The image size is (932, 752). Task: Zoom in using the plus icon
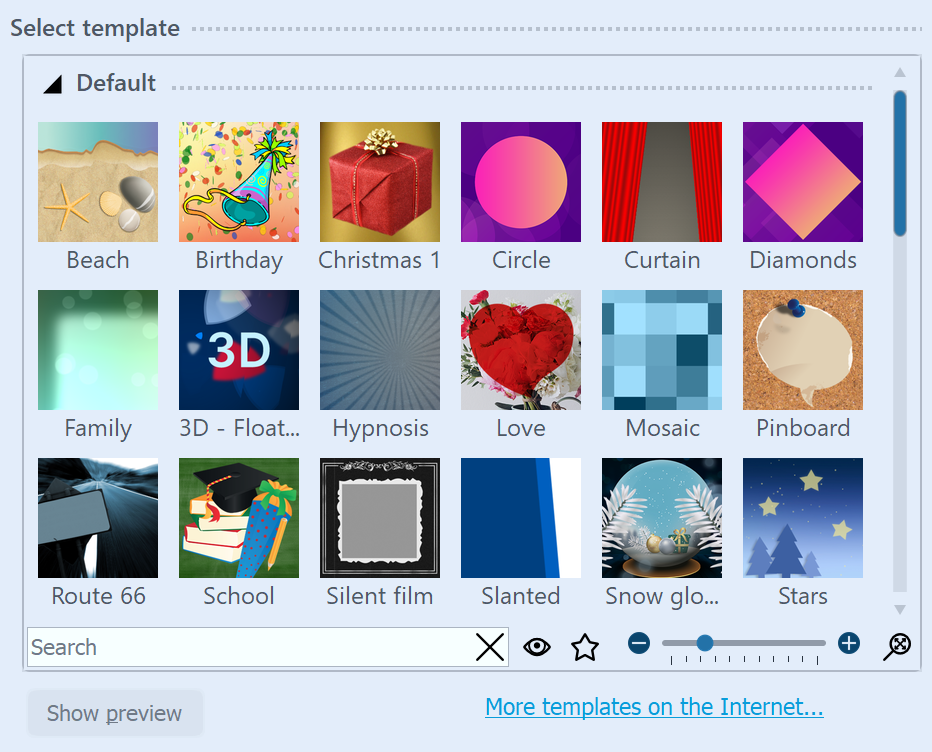click(x=848, y=644)
